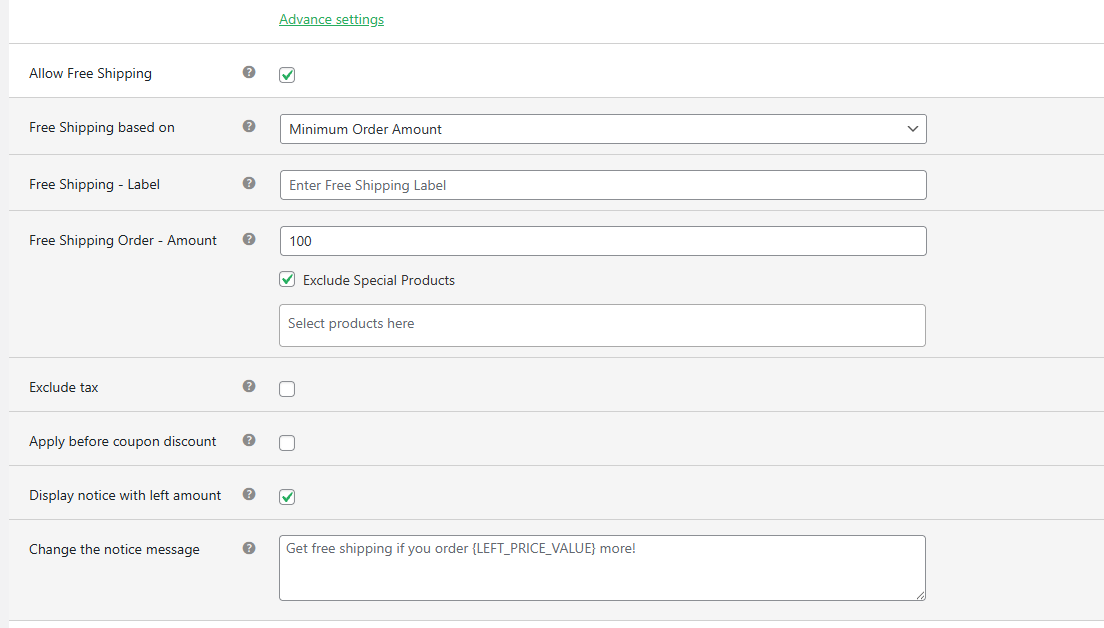This screenshot has width=1104, height=628.
Task: Click help icon for Free Shipping - Label
Action: tap(249, 183)
